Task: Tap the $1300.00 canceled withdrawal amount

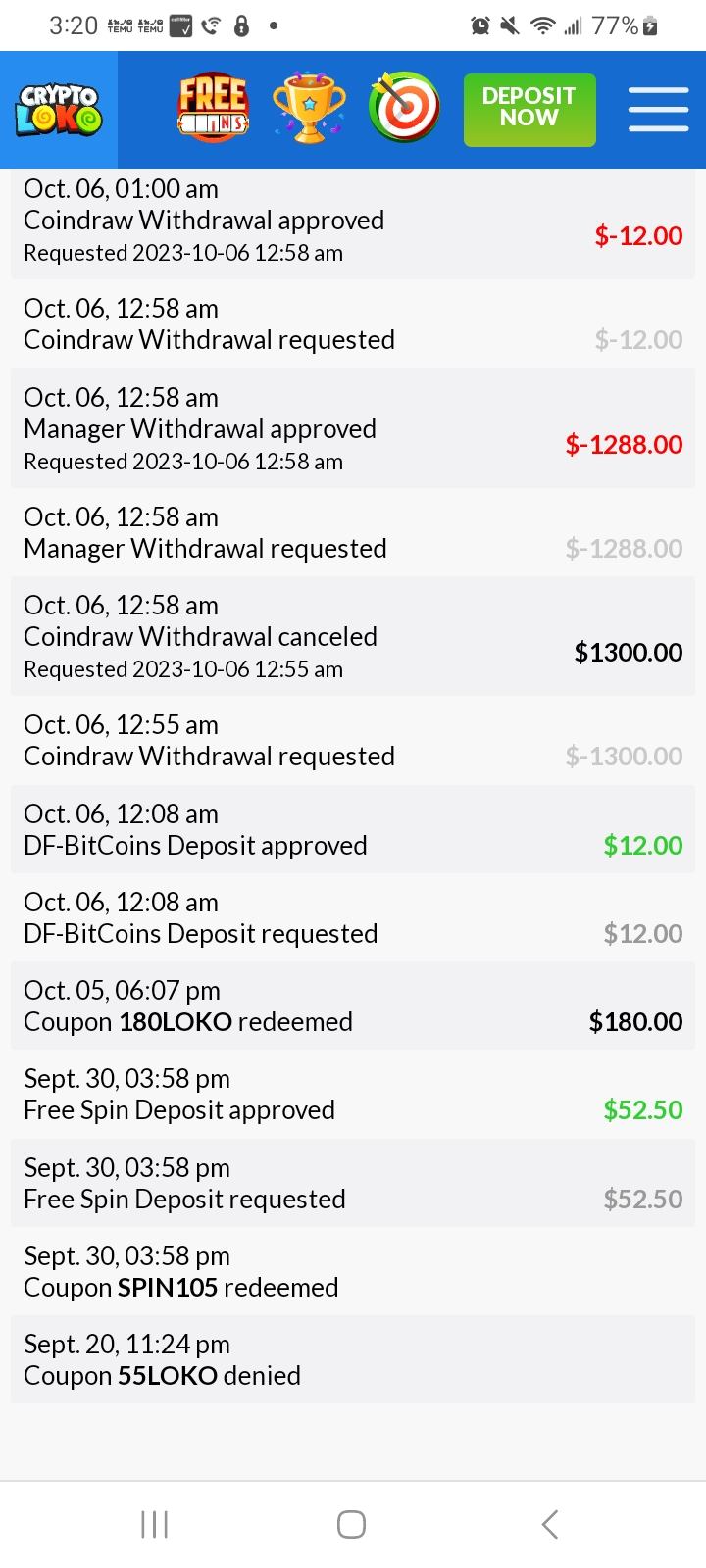Action: coord(628,653)
